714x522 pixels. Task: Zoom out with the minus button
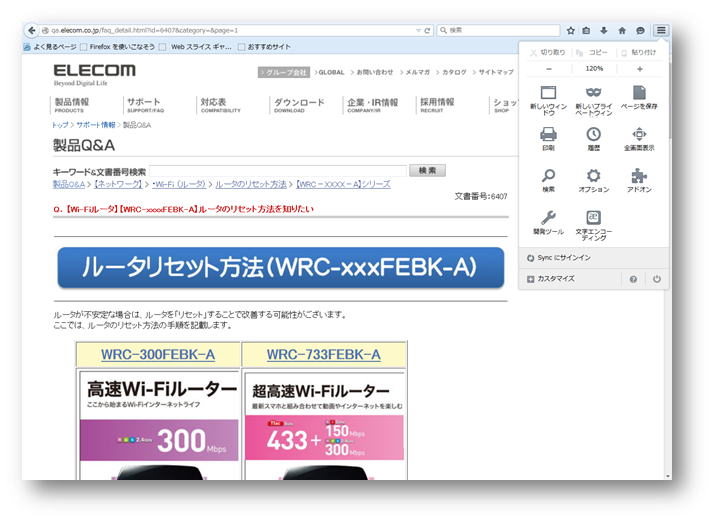[x=549, y=69]
